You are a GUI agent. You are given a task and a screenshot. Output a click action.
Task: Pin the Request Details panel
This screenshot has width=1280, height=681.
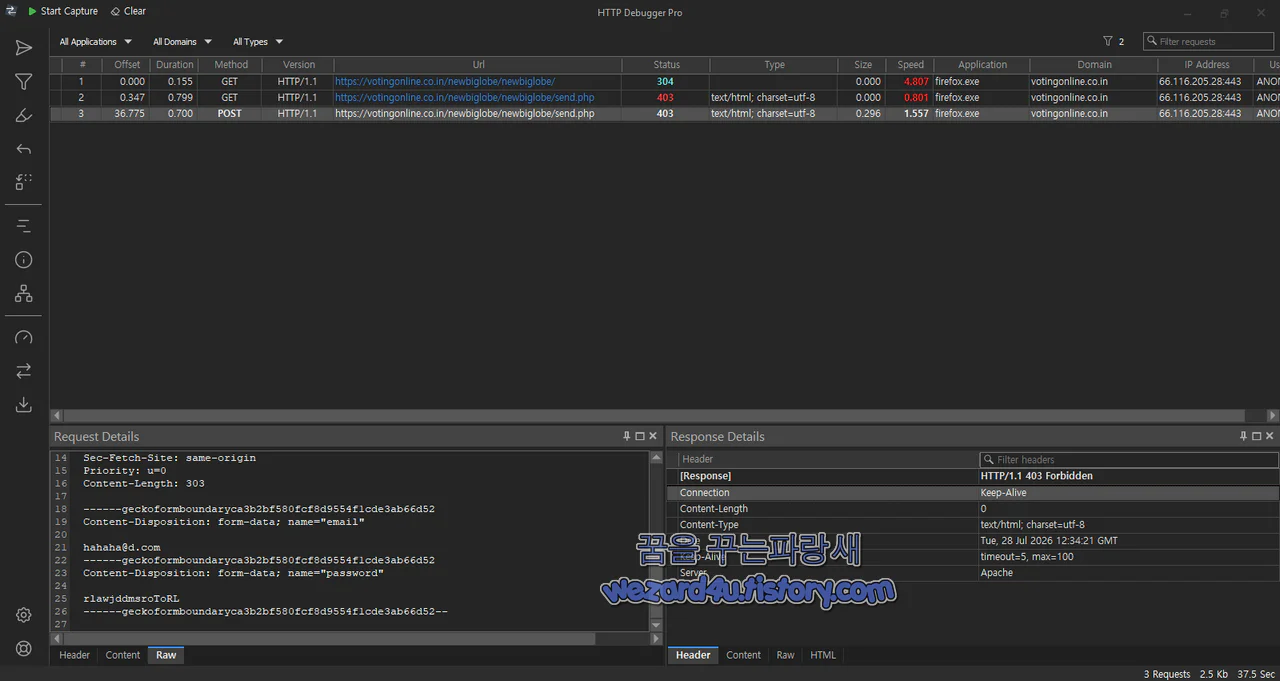pyautogui.click(x=627, y=436)
